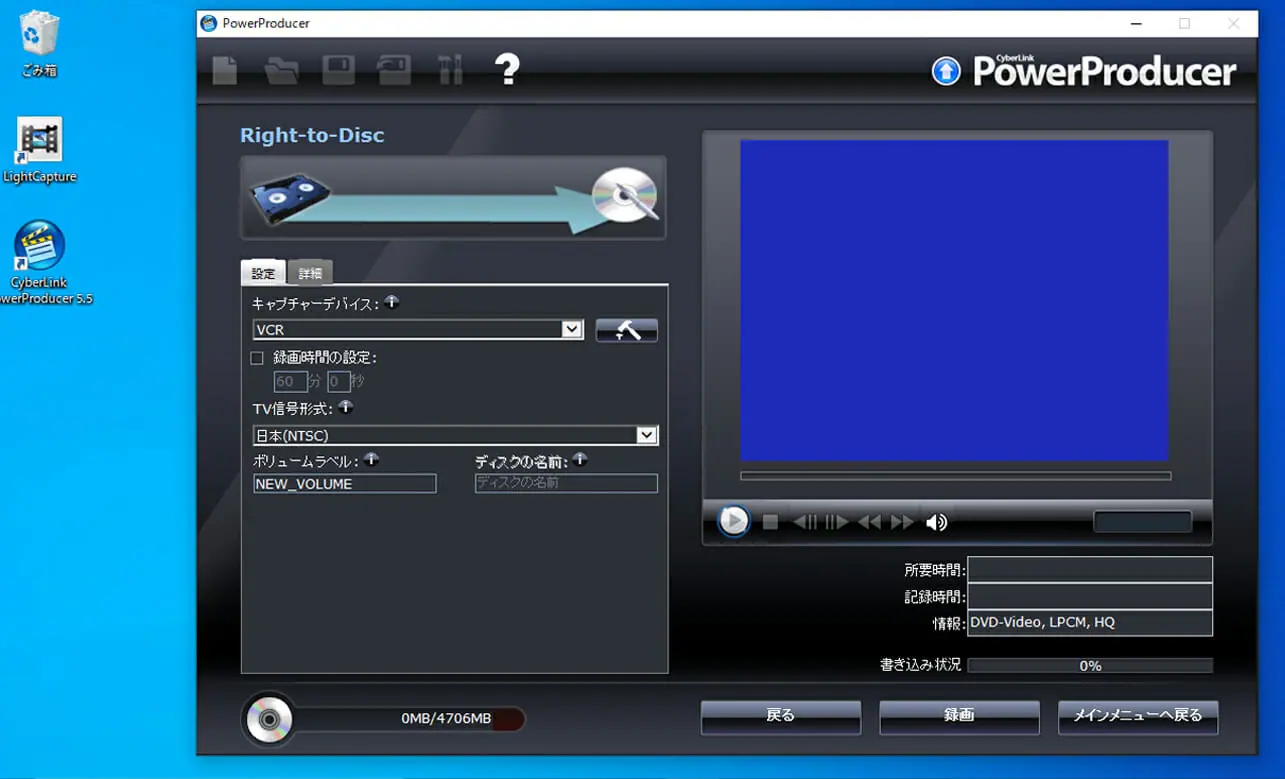Open preferences with the tools icon
The height and width of the screenshot is (779, 1285).
click(450, 71)
